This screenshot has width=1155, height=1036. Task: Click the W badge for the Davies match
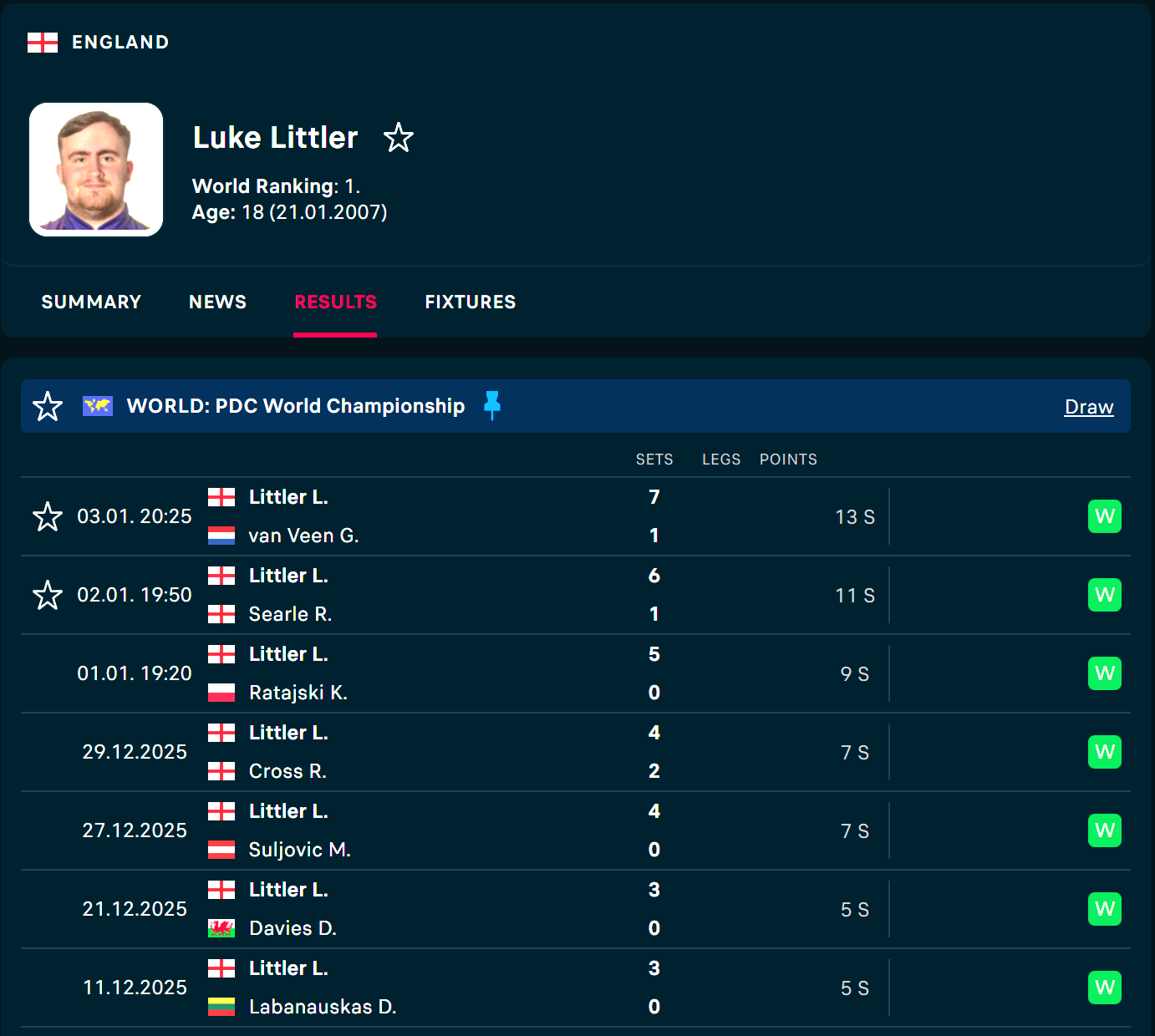1105,909
